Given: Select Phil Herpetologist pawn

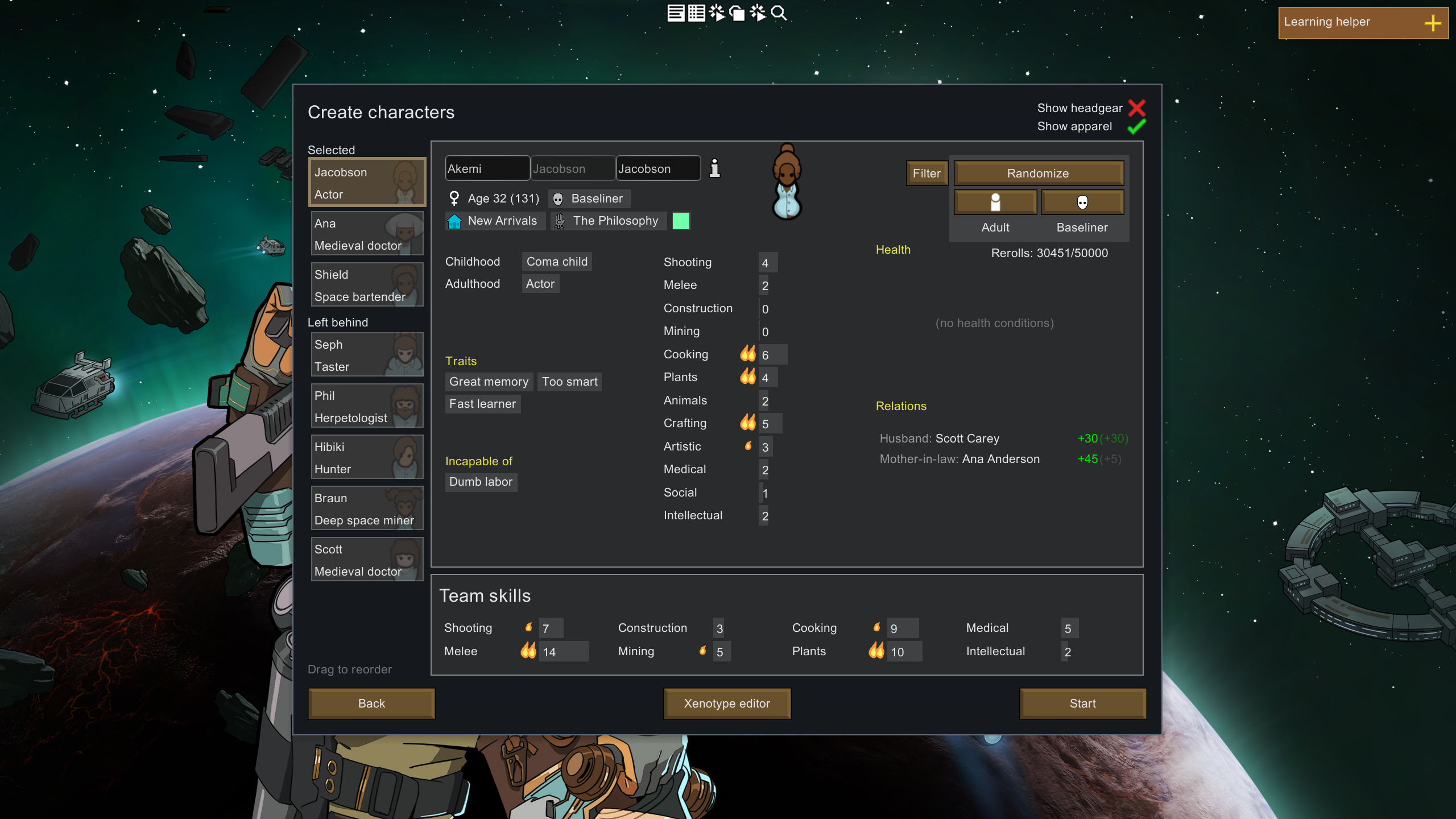Looking at the screenshot, I should tap(367, 406).
